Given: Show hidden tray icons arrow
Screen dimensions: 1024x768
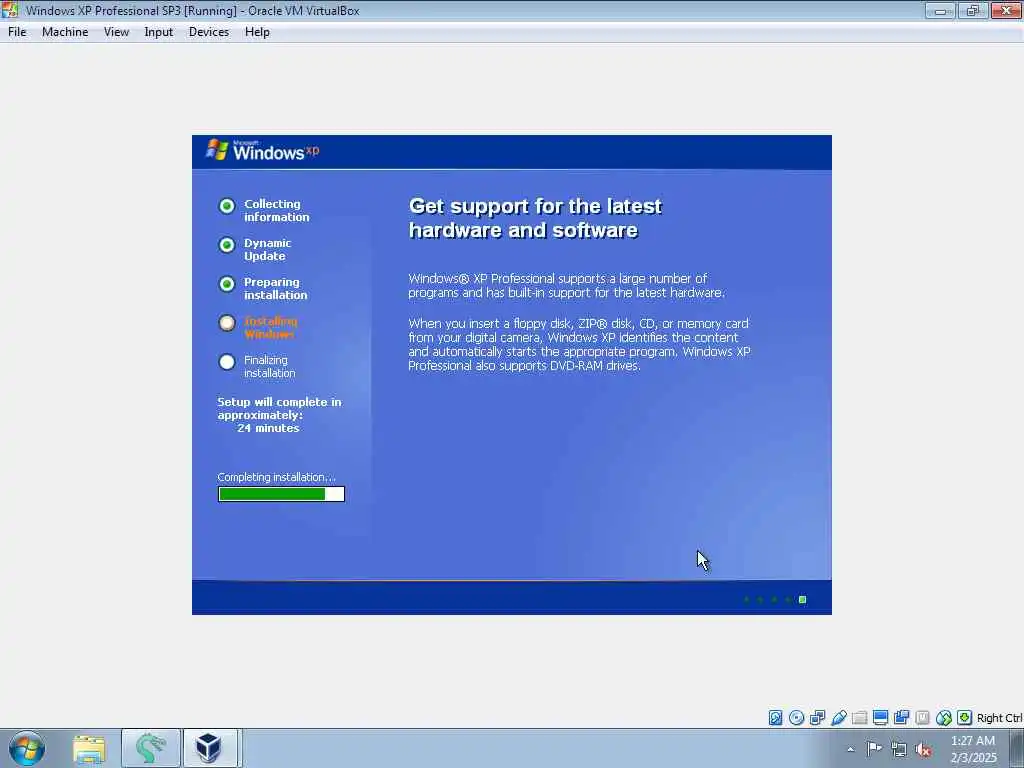Looking at the screenshot, I should (x=850, y=749).
